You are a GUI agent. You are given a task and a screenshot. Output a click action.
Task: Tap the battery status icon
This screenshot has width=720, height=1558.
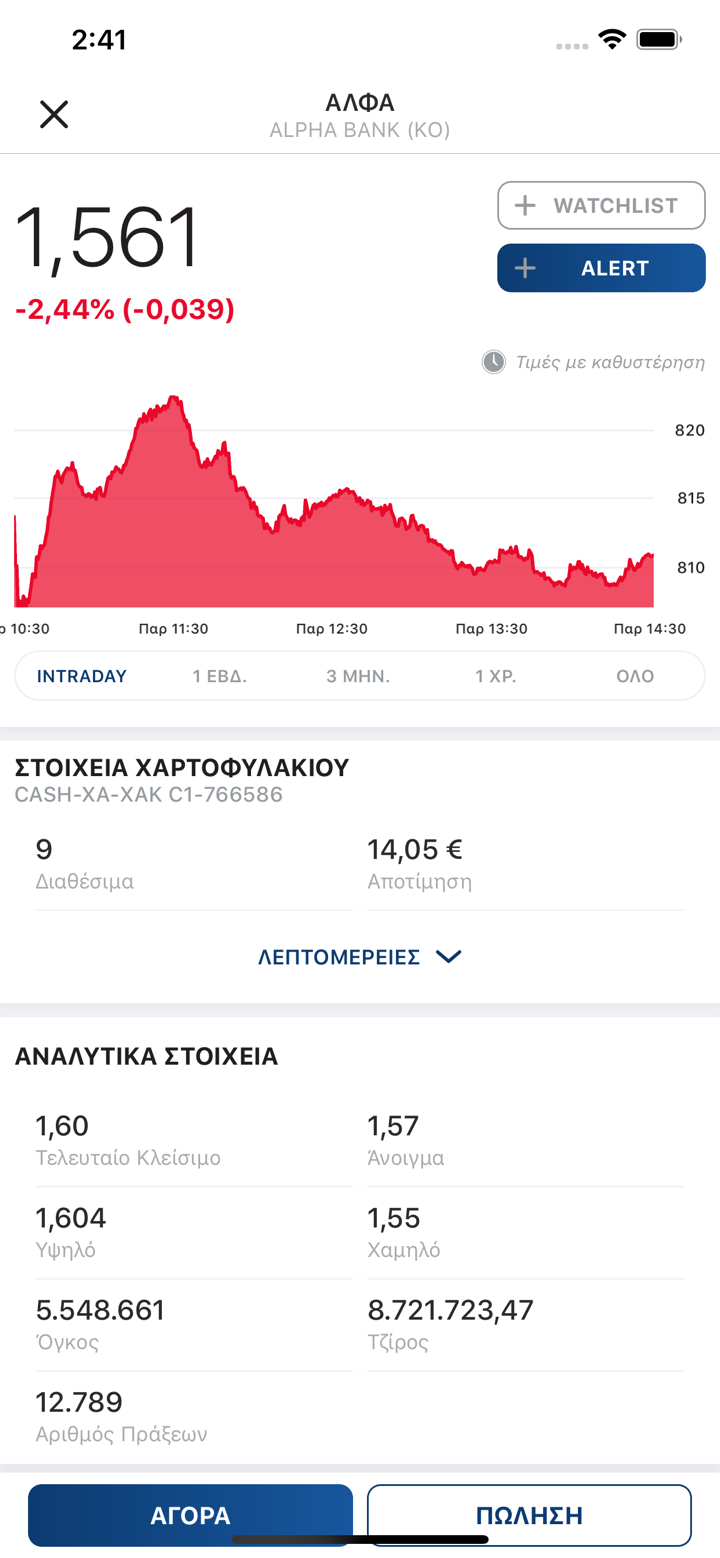(659, 40)
